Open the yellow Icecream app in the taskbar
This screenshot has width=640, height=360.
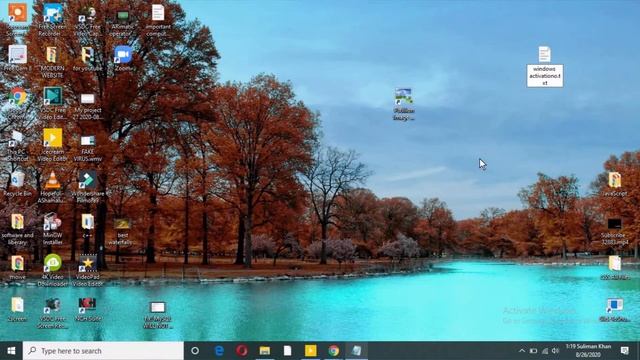(x=311, y=351)
